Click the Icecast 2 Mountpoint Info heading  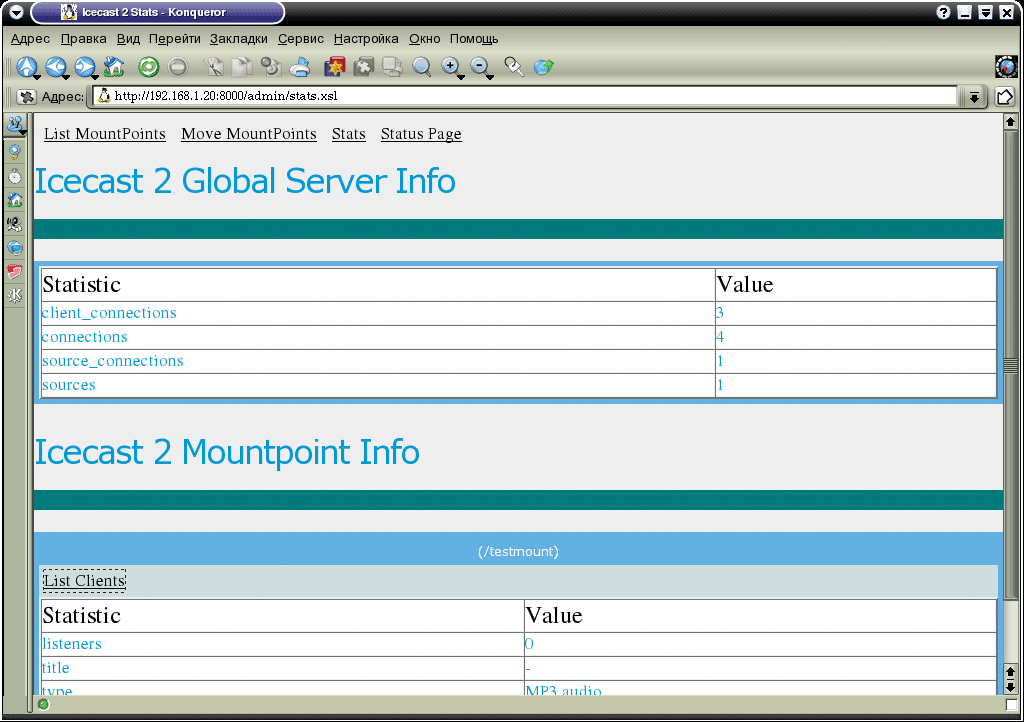coord(227,452)
